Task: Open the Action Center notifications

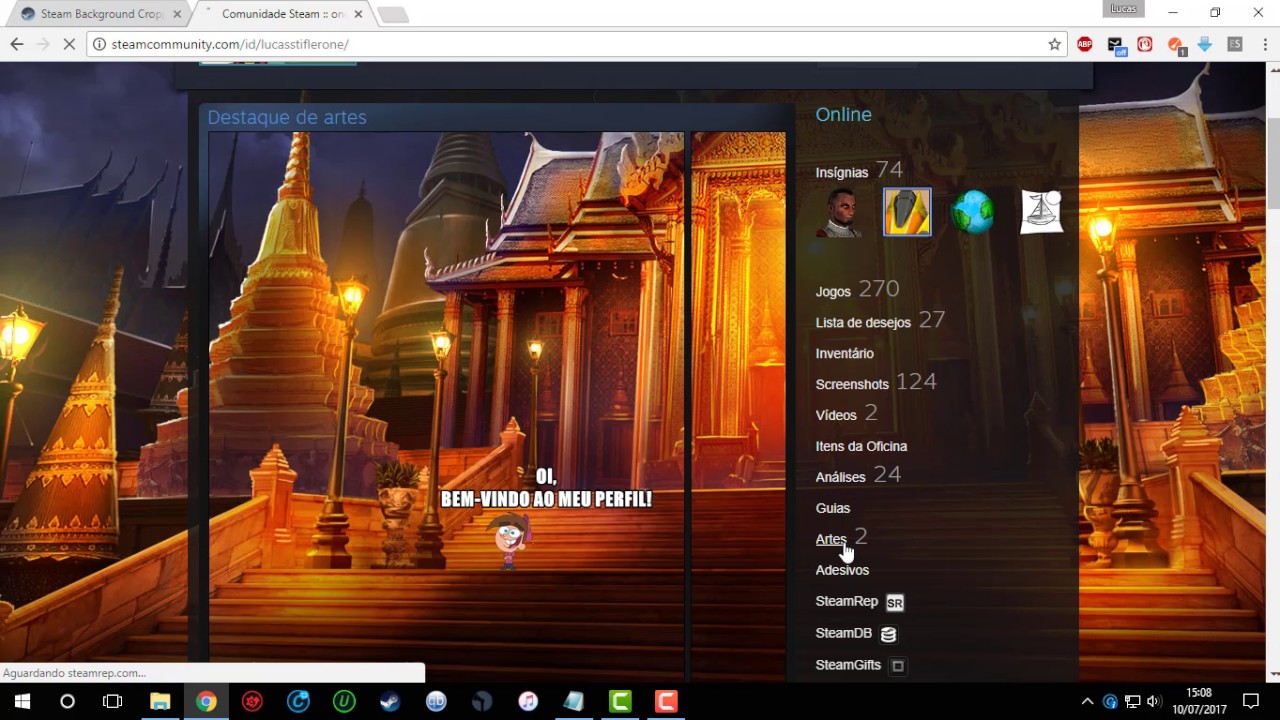Action: (1250, 701)
